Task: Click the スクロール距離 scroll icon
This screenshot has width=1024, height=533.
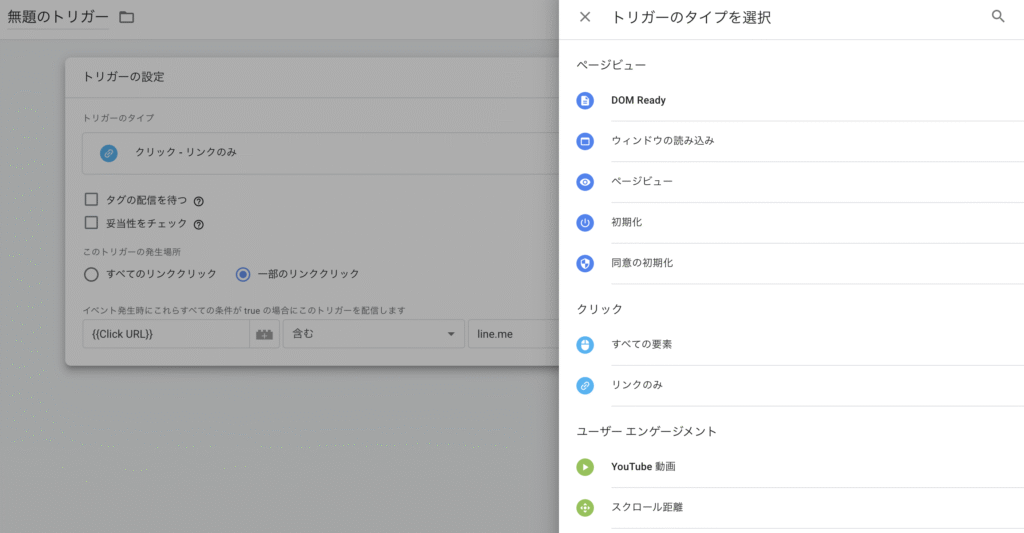Action: click(x=585, y=508)
